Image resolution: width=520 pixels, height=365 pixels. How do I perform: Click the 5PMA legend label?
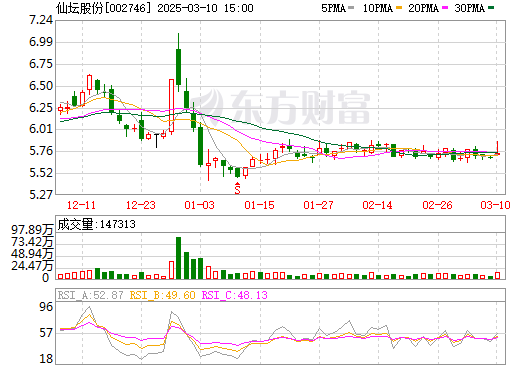pos(333,8)
